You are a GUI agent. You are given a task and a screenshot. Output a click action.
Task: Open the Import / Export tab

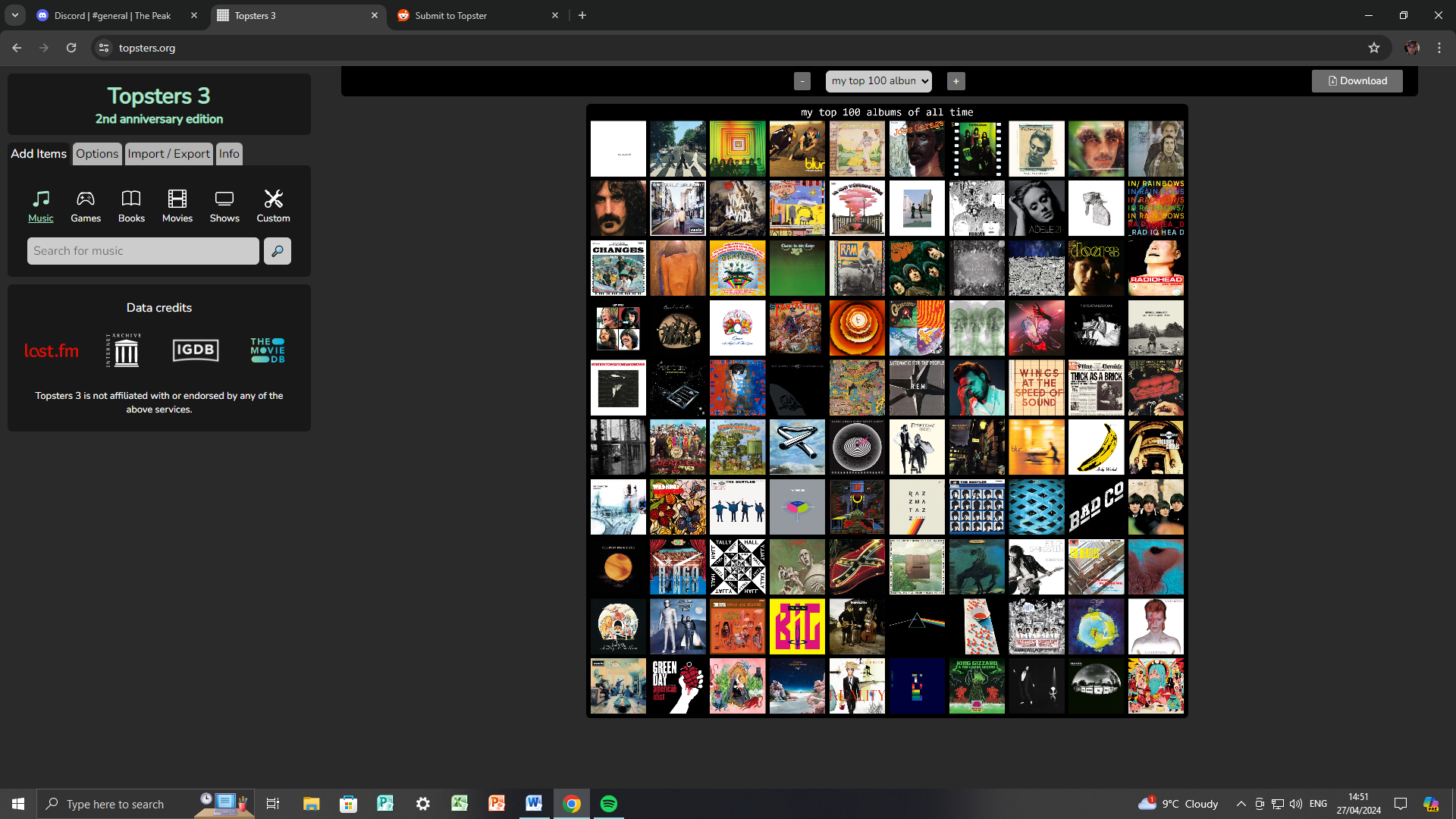coord(168,154)
